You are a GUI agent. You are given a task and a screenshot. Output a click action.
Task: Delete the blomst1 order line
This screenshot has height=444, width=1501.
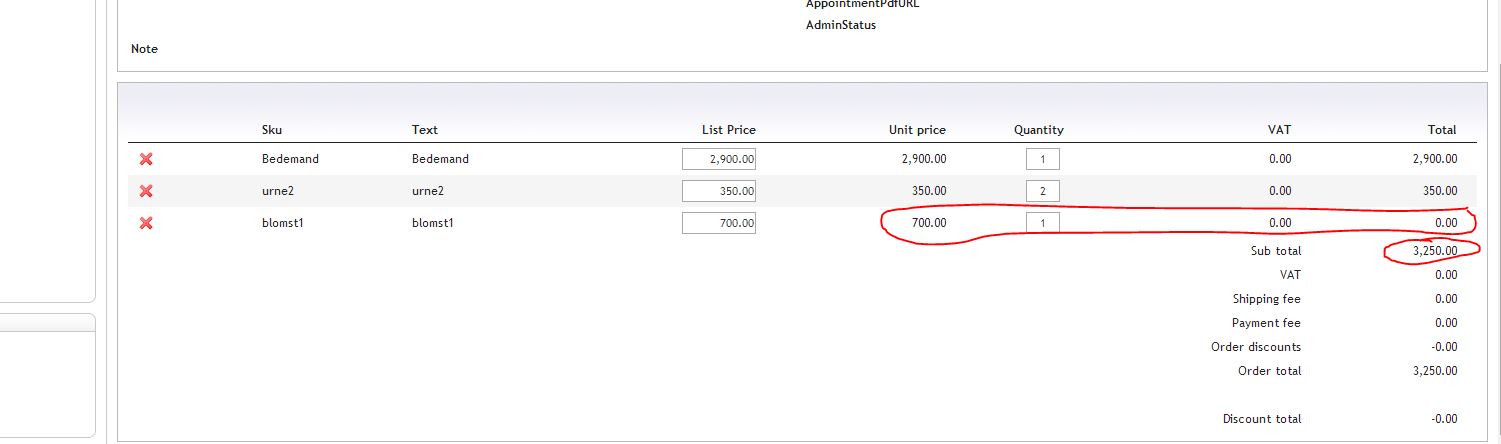[146, 223]
